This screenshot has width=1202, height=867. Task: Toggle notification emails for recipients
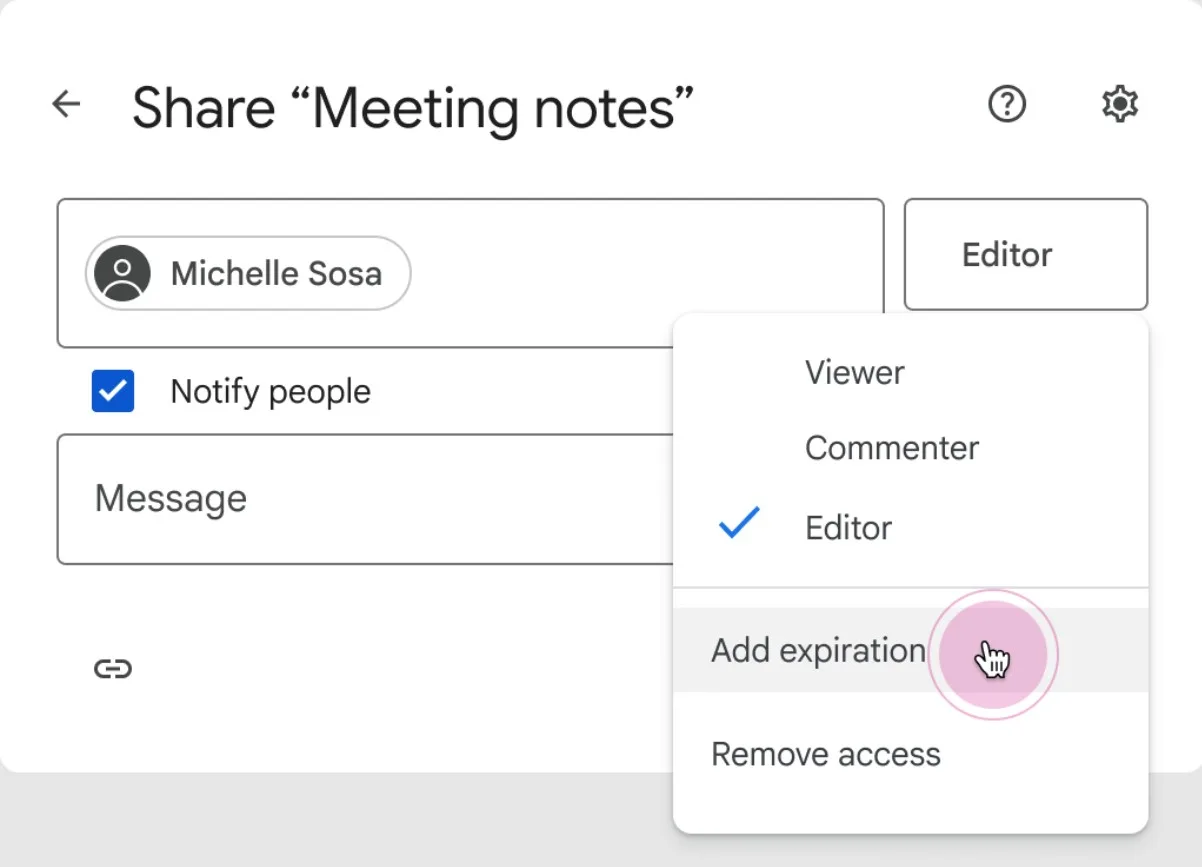pos(112,391)
